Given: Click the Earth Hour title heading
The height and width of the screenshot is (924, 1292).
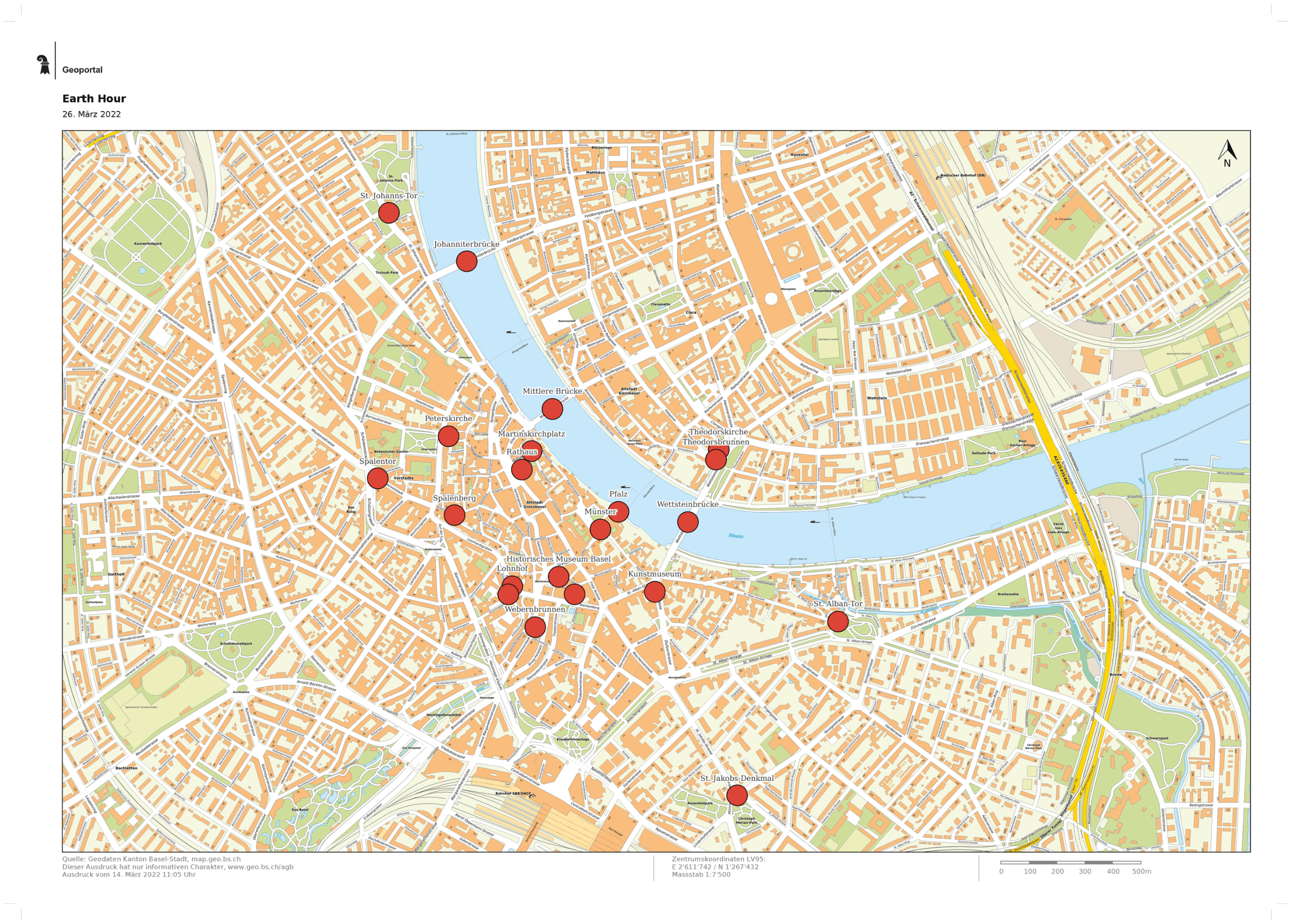Looking at the screenshot, I should tap(94, 98).
